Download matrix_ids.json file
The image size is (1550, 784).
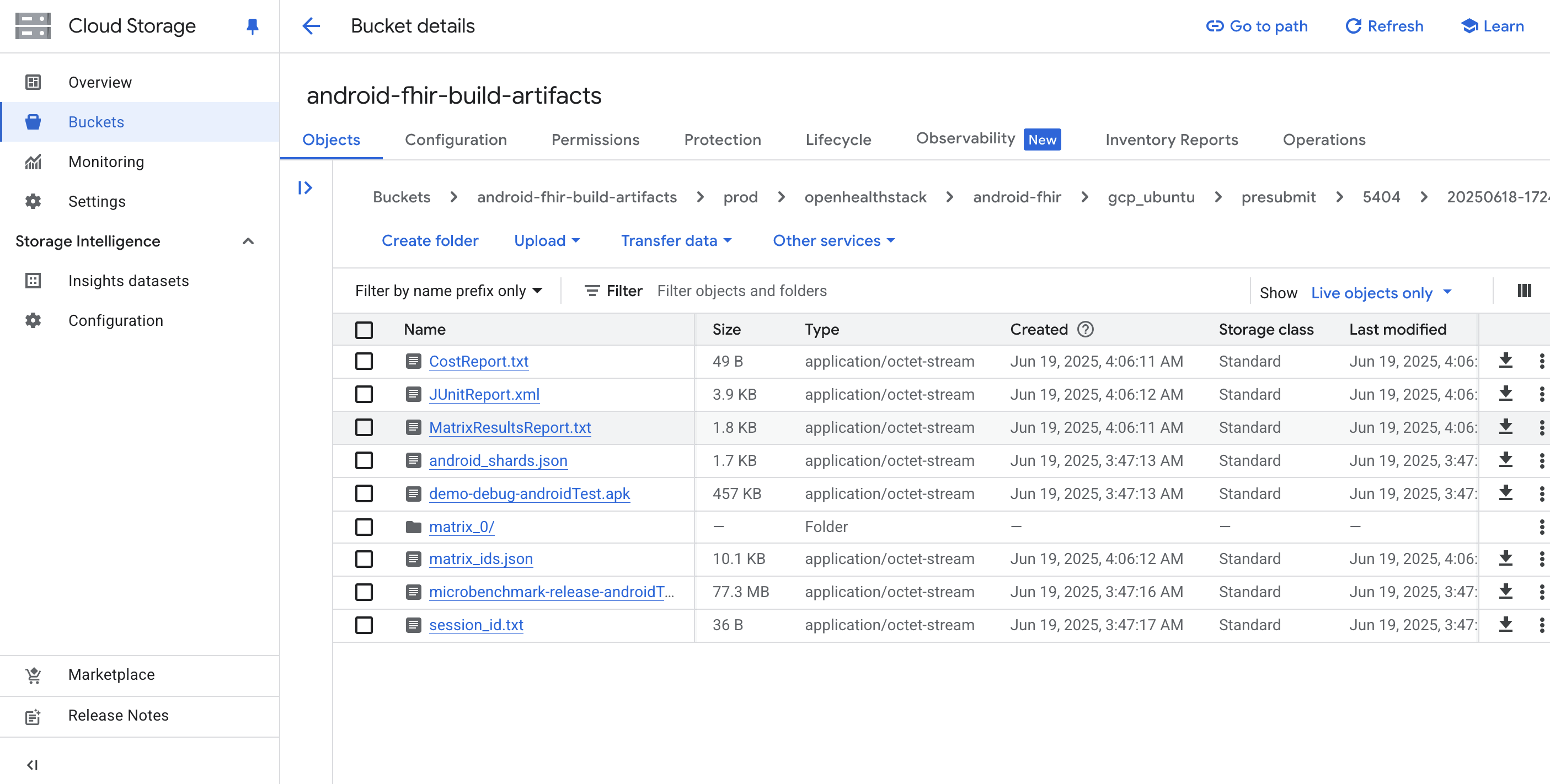click(x=1505, y=559)
